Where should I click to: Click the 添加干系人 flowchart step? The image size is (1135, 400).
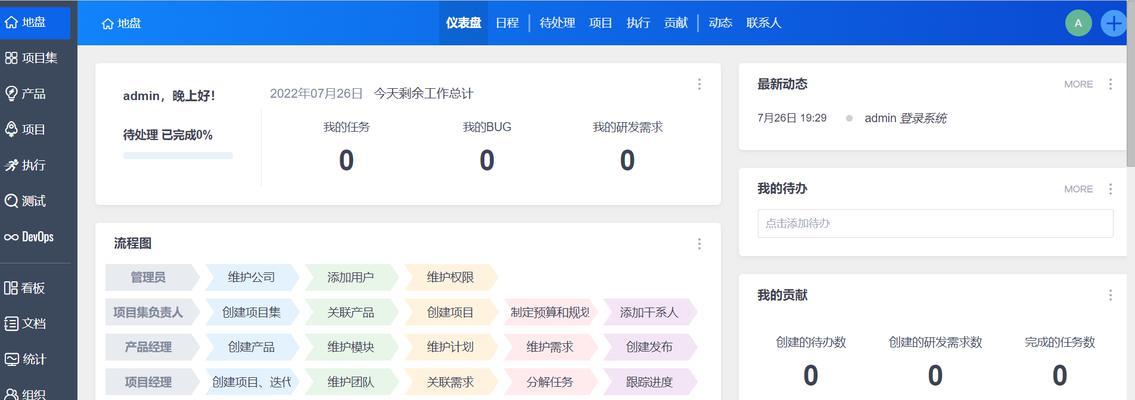[649, 312]
